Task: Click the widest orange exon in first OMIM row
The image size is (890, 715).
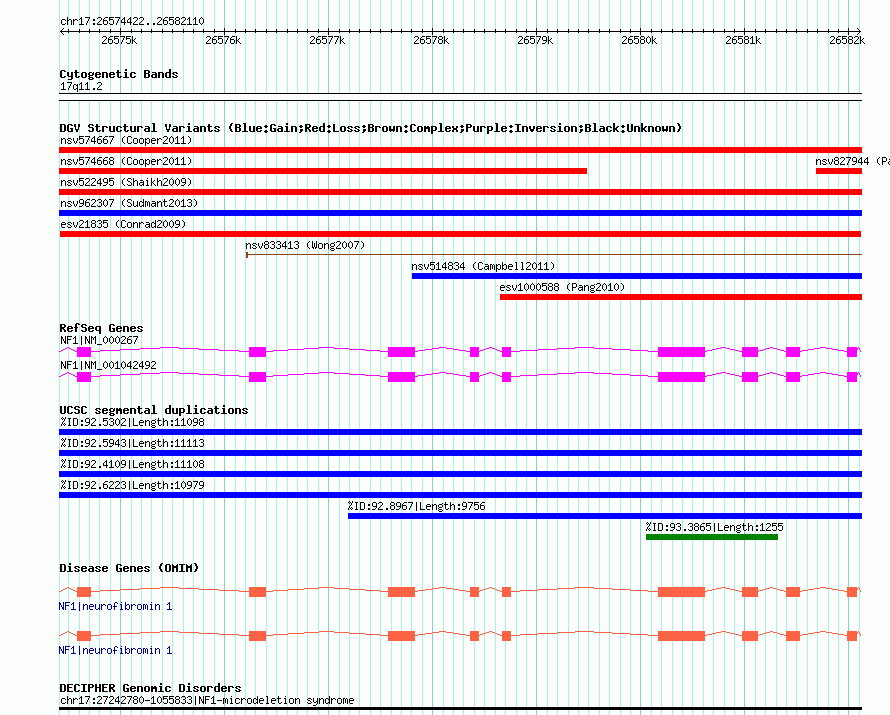Action: pyautogui.click(x=681, y=592)
